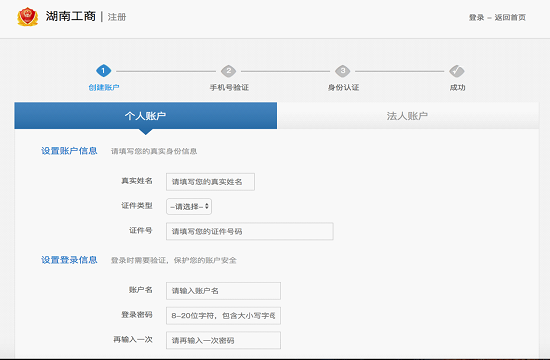Select step 1 diamond icon 创建账户
The height and width of the screenshot is (360, 550).
click(103, 71)
